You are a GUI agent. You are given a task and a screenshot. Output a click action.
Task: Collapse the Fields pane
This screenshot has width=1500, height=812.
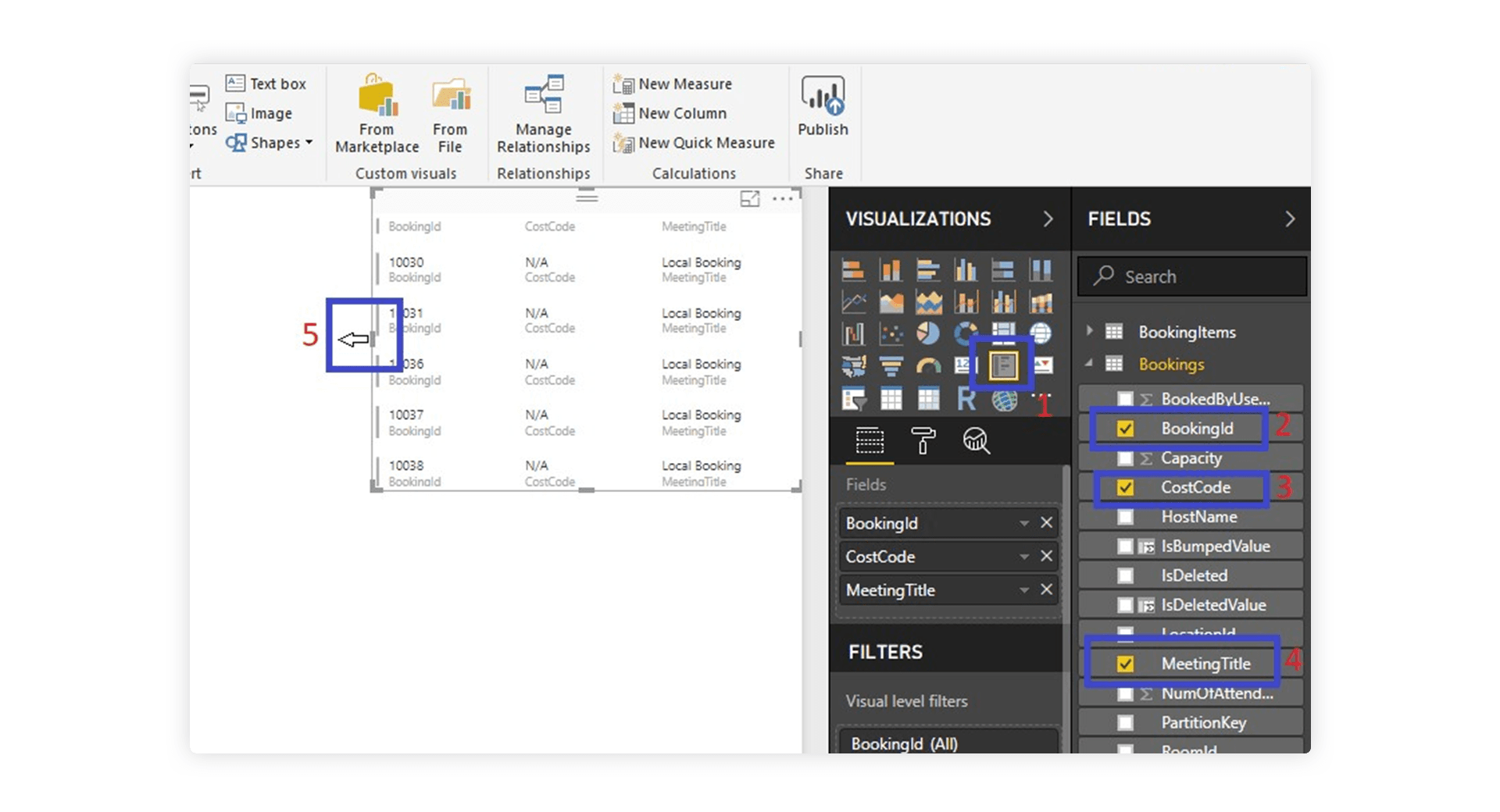point(1290,219)
